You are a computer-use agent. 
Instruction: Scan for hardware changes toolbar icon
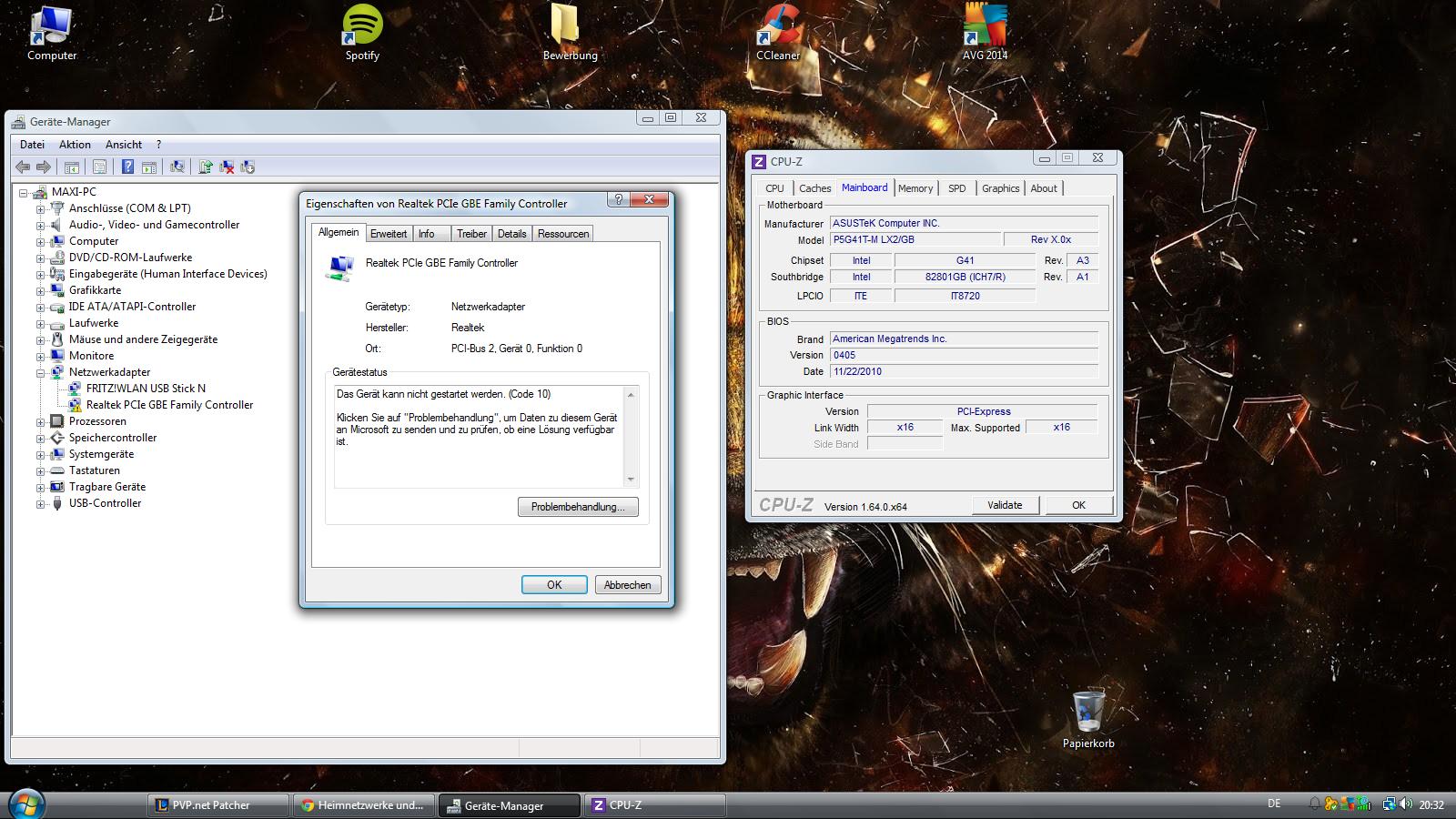[x=177, y=167]
